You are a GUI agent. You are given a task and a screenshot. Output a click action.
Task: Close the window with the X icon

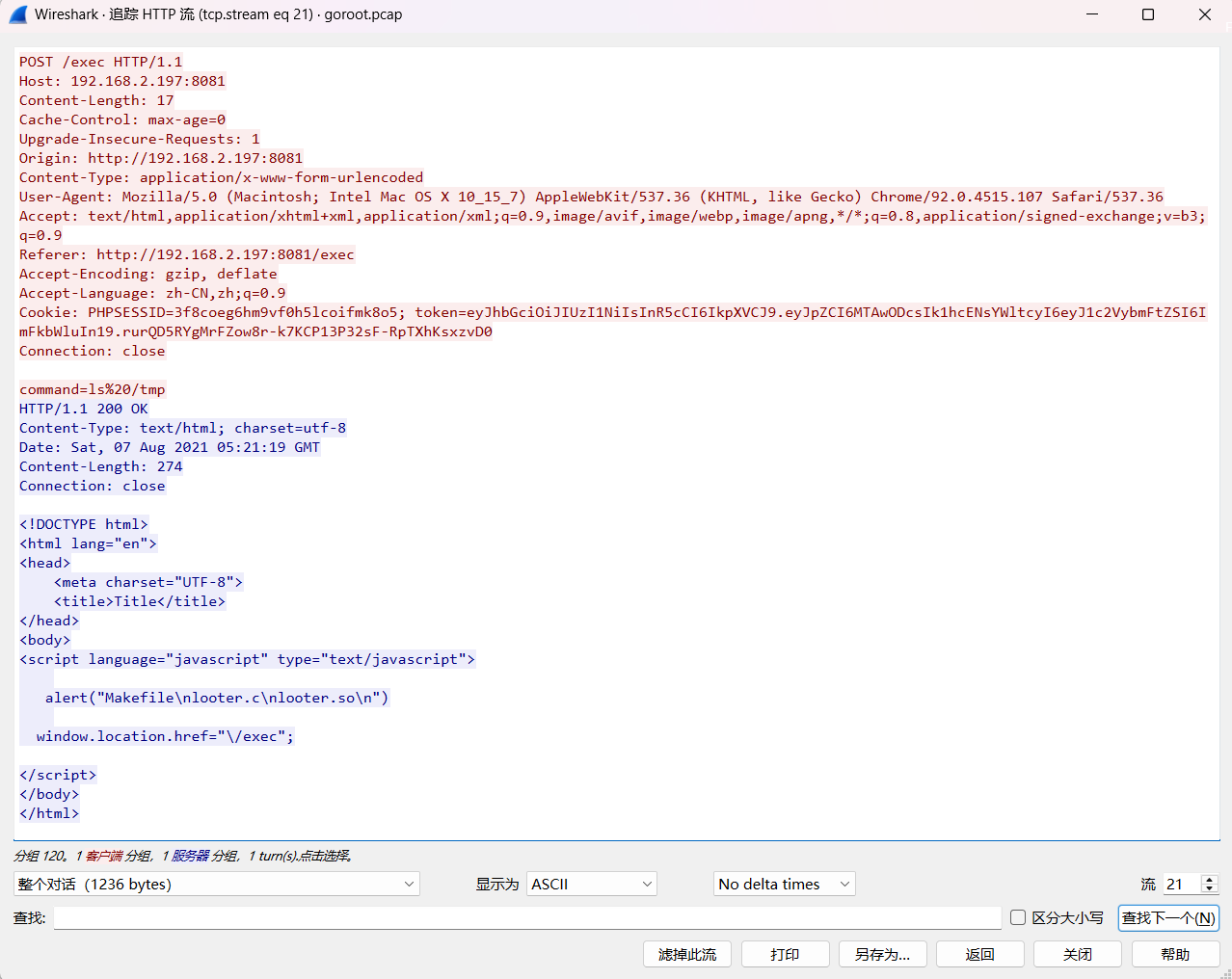pos(1204,14)
